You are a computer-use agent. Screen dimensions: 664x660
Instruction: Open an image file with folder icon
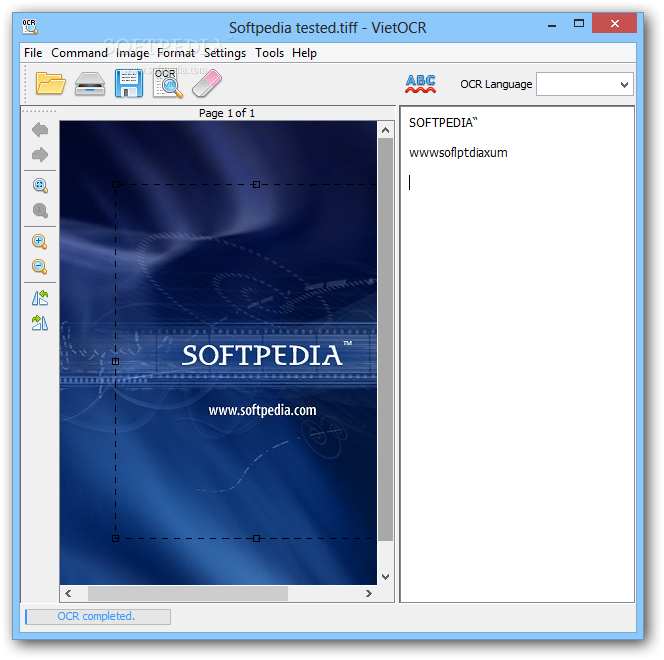(50, 83)
